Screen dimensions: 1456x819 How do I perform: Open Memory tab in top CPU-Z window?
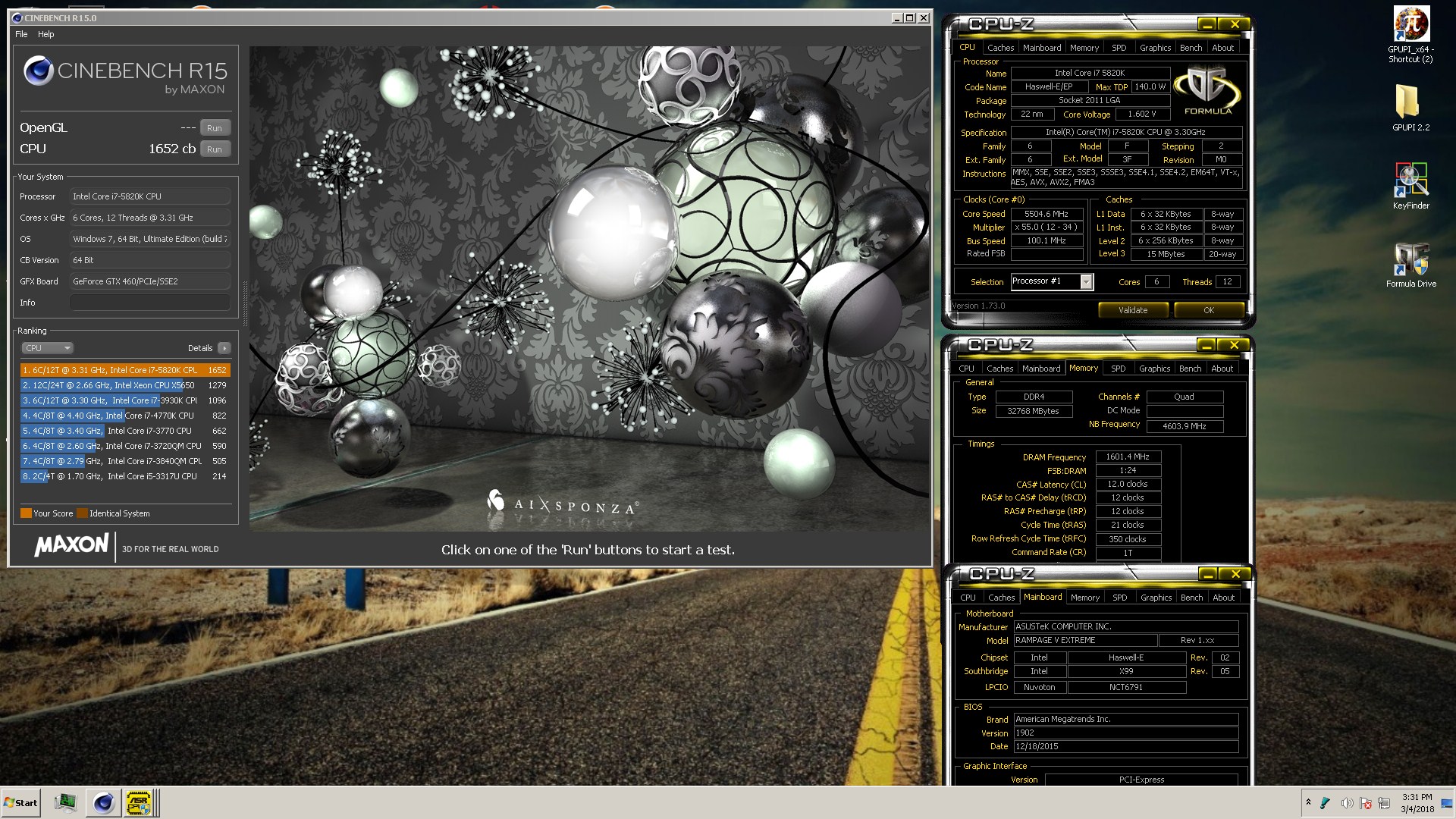pyautogui.click(x=1084, y=48)
